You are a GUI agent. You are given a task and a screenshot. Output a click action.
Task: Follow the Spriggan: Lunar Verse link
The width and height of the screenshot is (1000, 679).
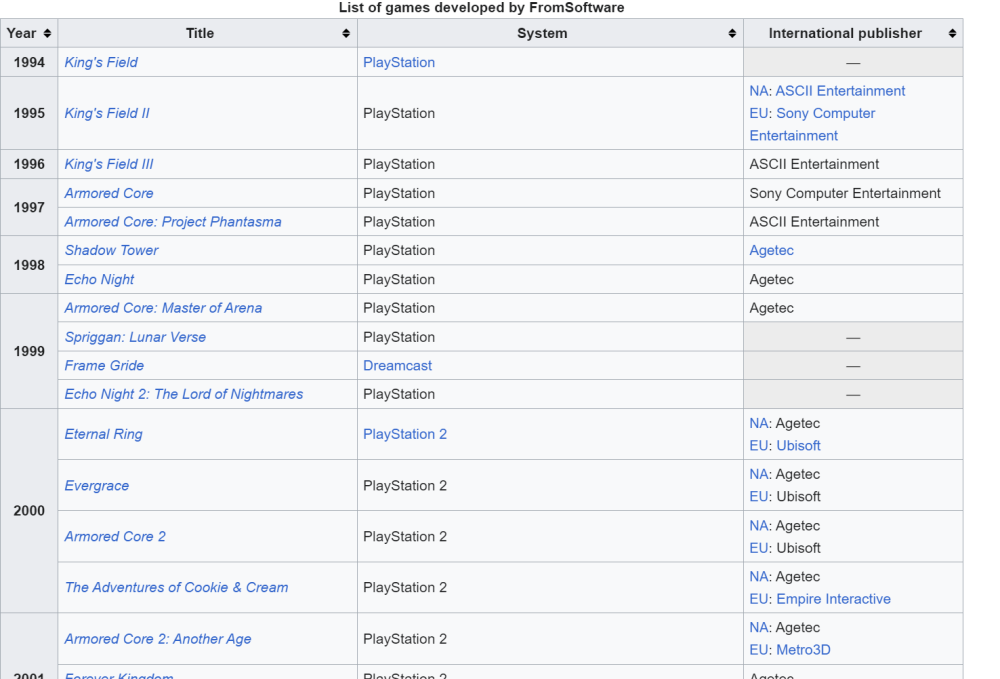click(135, 337)
